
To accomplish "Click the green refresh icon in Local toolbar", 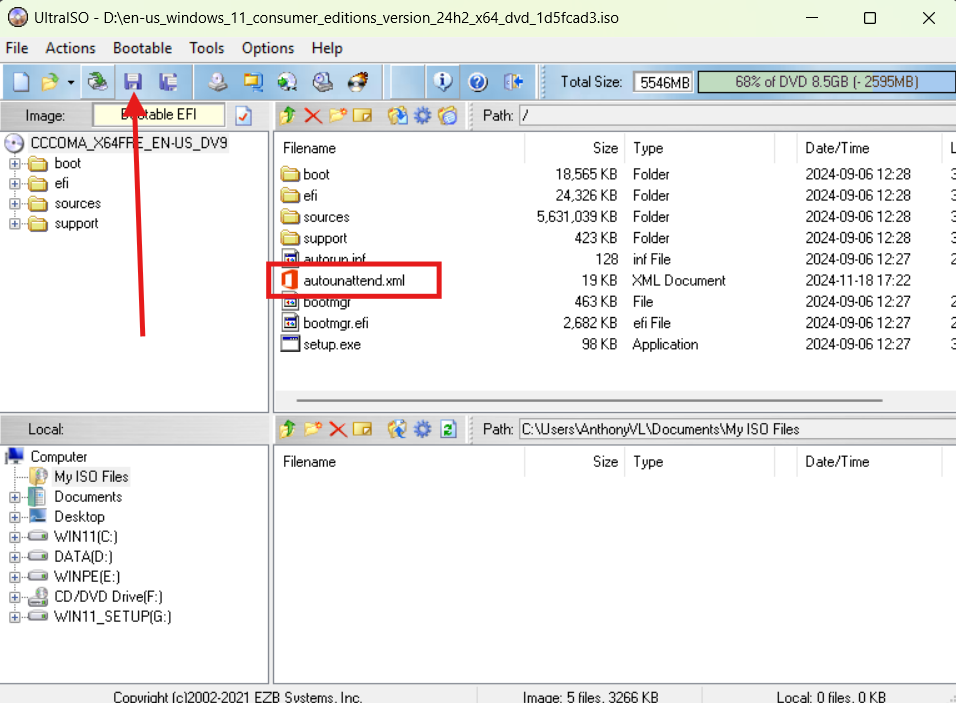I will click(448, 429).
